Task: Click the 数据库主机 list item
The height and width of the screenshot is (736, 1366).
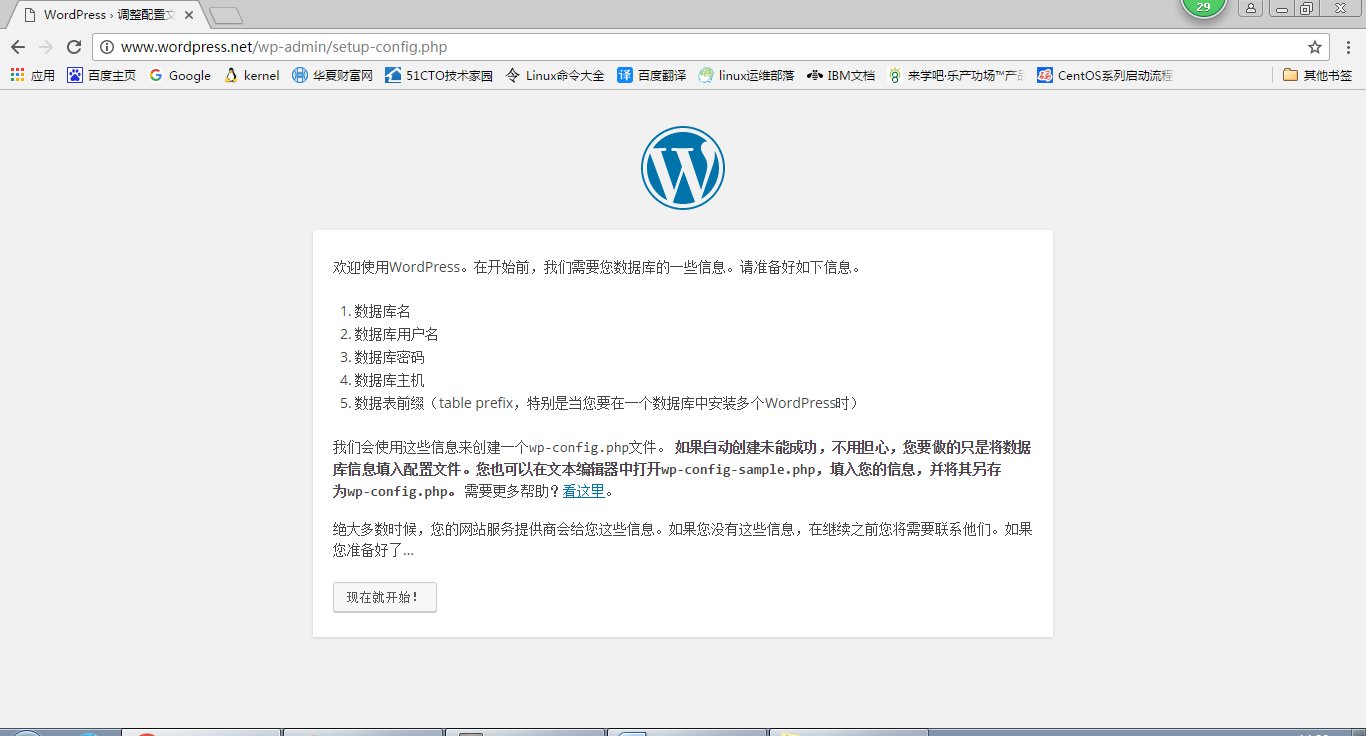Action: point(389,380)
